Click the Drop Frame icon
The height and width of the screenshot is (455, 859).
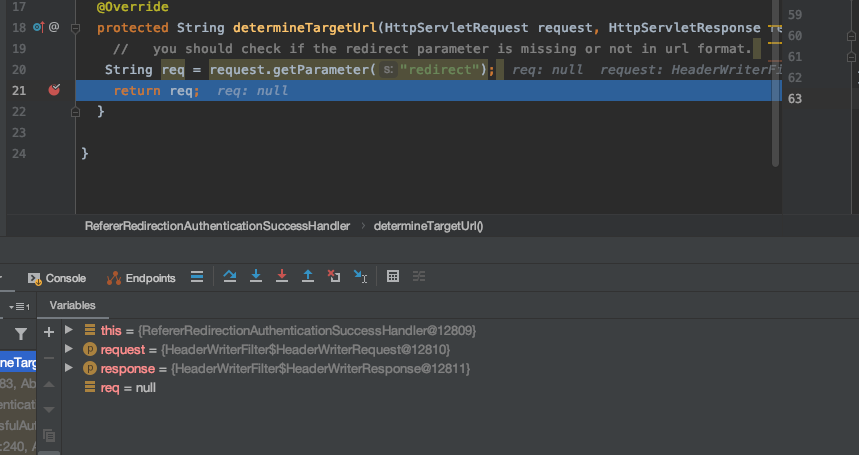click(x=334, y=277)
